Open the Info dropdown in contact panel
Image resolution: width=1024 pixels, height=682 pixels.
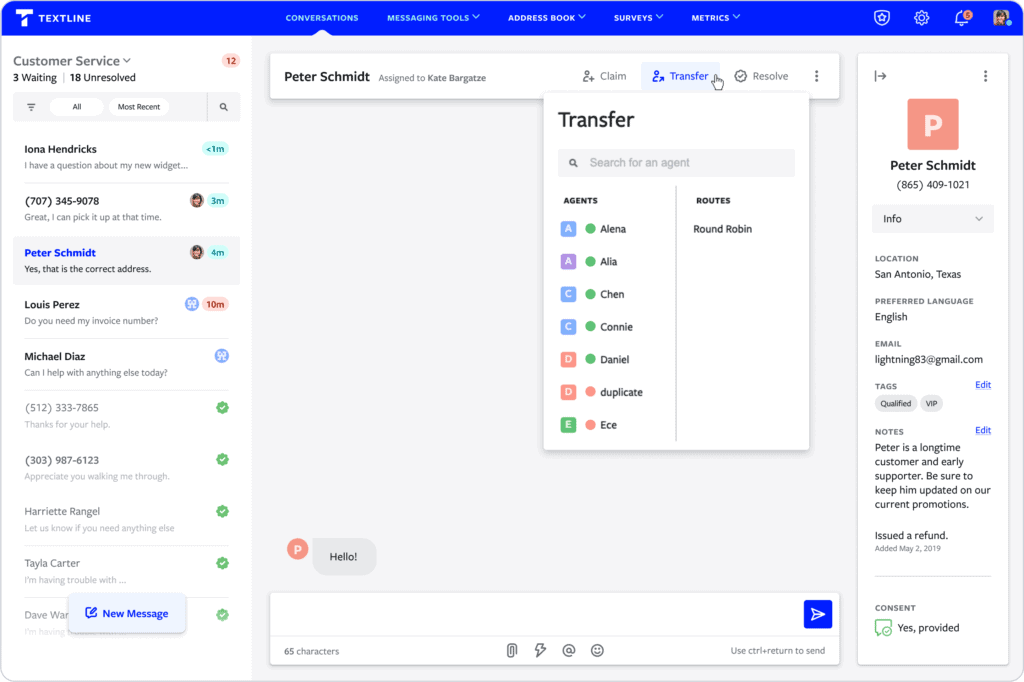pyautogui.click(x=932, y=218)
